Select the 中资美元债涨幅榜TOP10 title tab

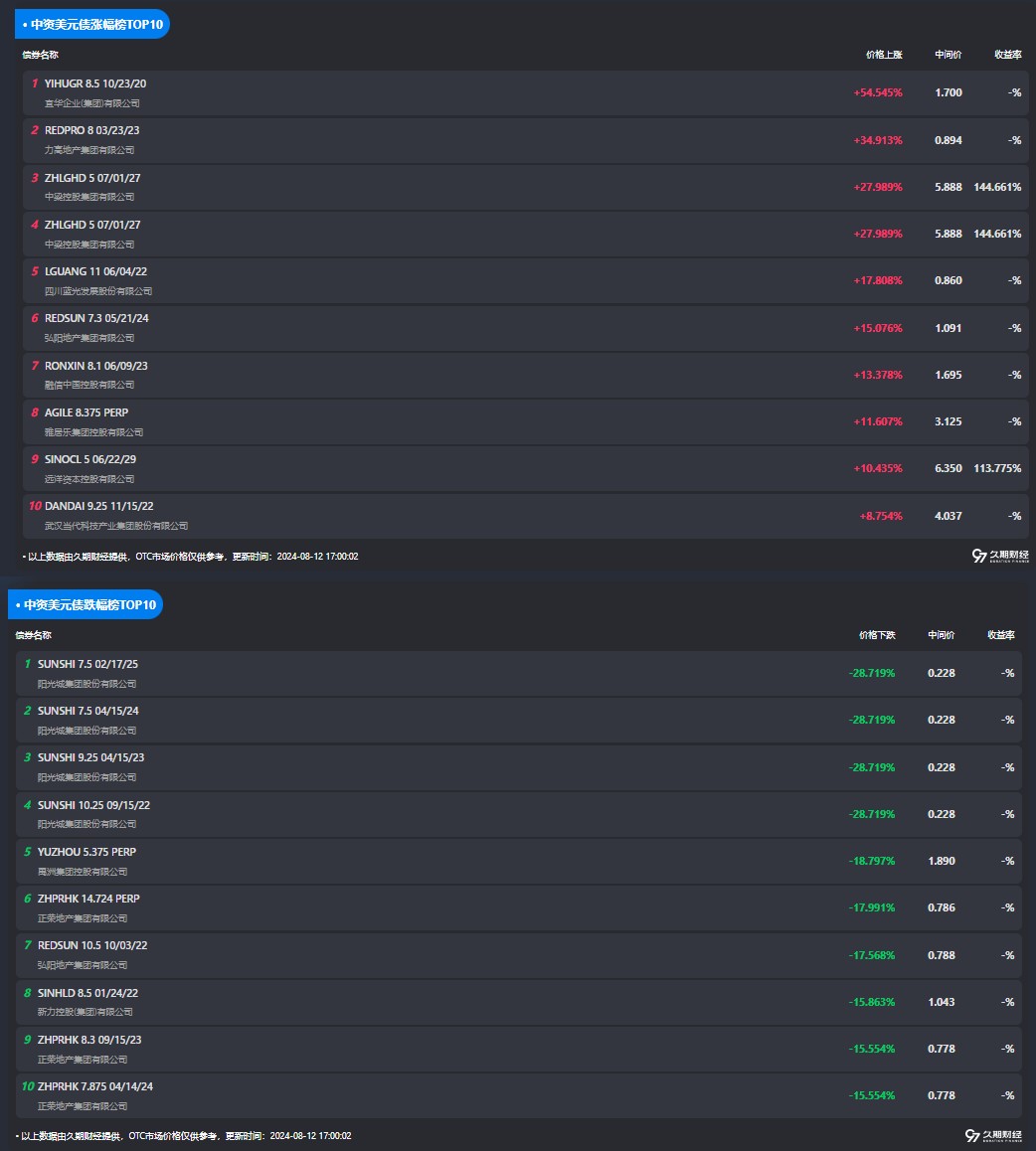(92, 24)
